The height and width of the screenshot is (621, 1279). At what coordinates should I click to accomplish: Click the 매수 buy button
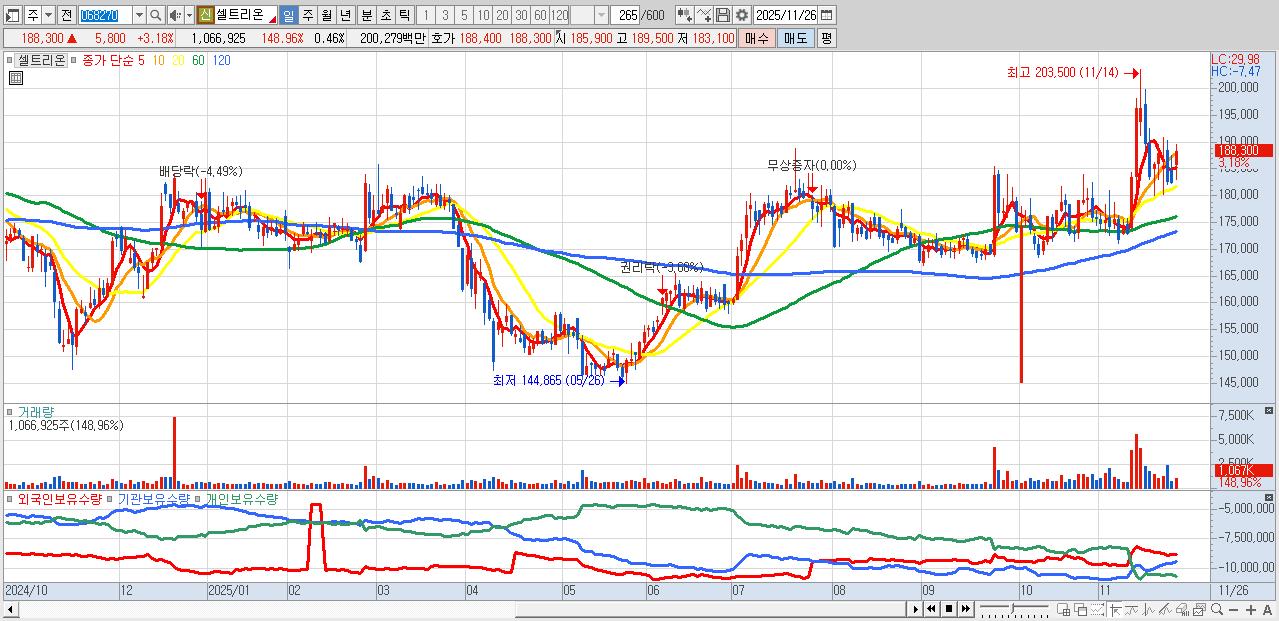[x=757, y=38]
